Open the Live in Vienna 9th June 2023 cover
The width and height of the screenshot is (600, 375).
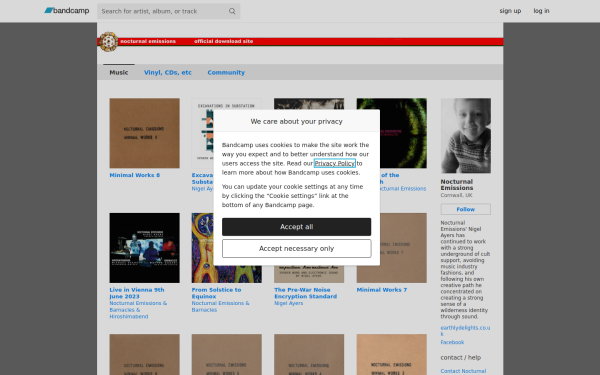144,248
